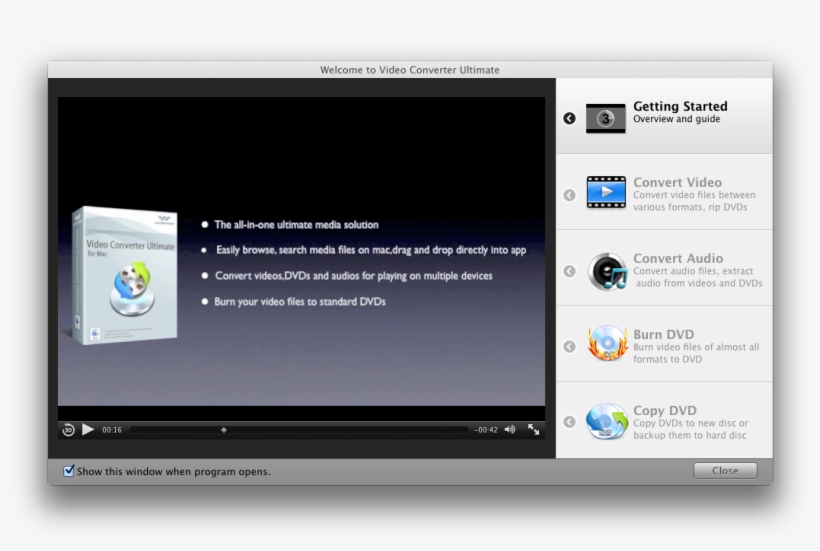Image resolution: width=820 pixels, height=551 pixels.
Task: Click the Copy DVD disc icon
Action: [x=606, y=421]
